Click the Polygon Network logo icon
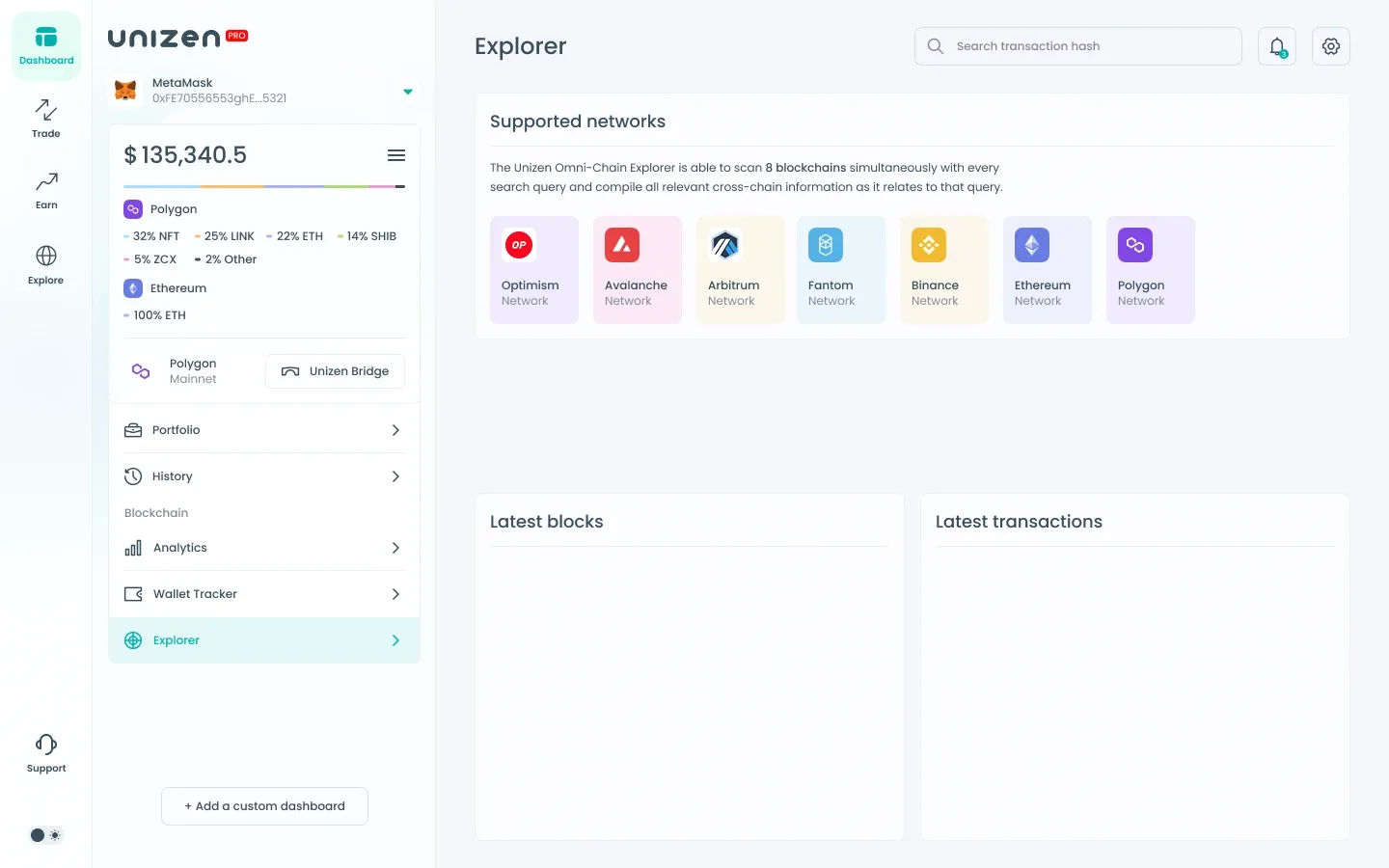Viewport: 1389px width, 868px height. pos(1135,245)
